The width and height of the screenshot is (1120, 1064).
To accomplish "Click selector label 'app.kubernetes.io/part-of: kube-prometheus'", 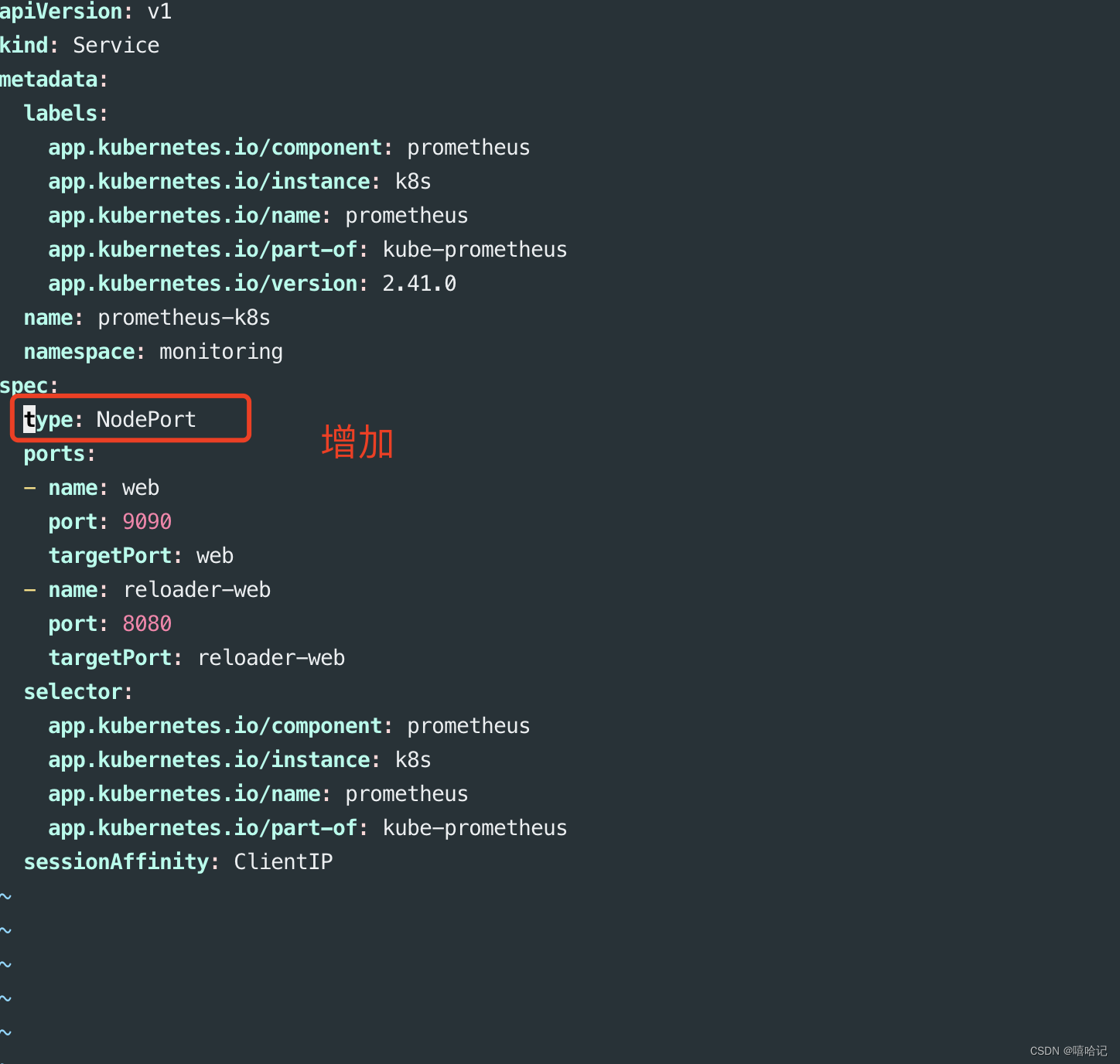I will click(308, 828).
